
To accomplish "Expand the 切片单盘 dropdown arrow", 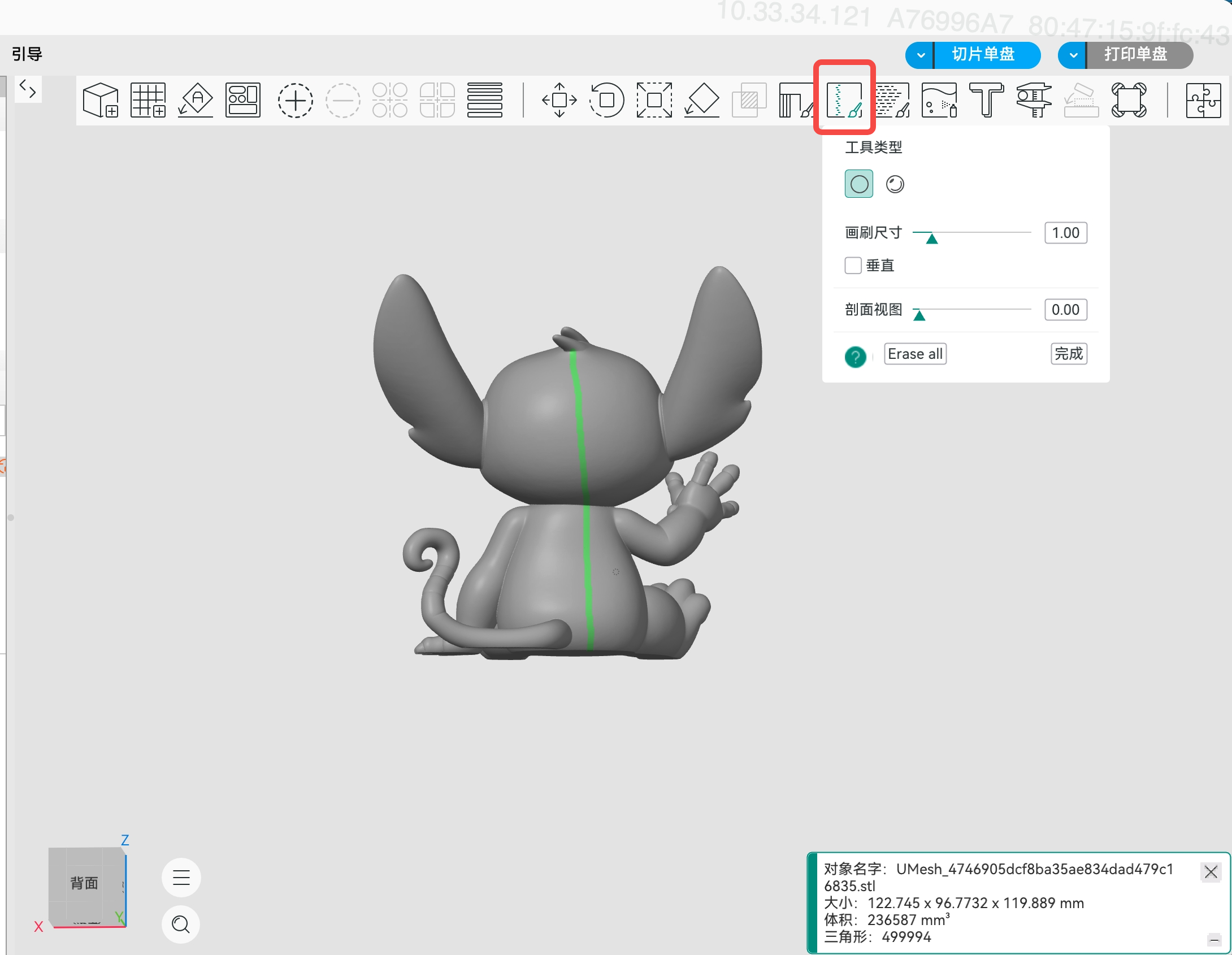I will pyautogui.click(x=921, y=55).
